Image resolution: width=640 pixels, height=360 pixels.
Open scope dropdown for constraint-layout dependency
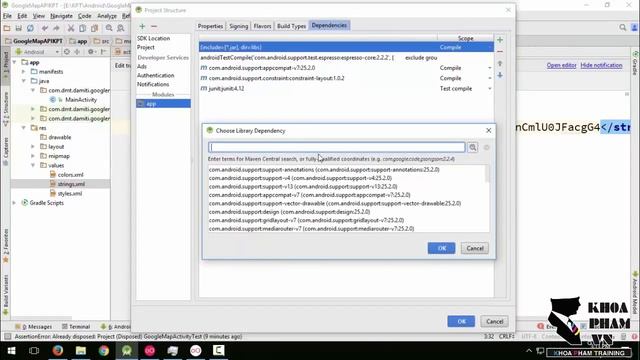(x=489, y=78)
